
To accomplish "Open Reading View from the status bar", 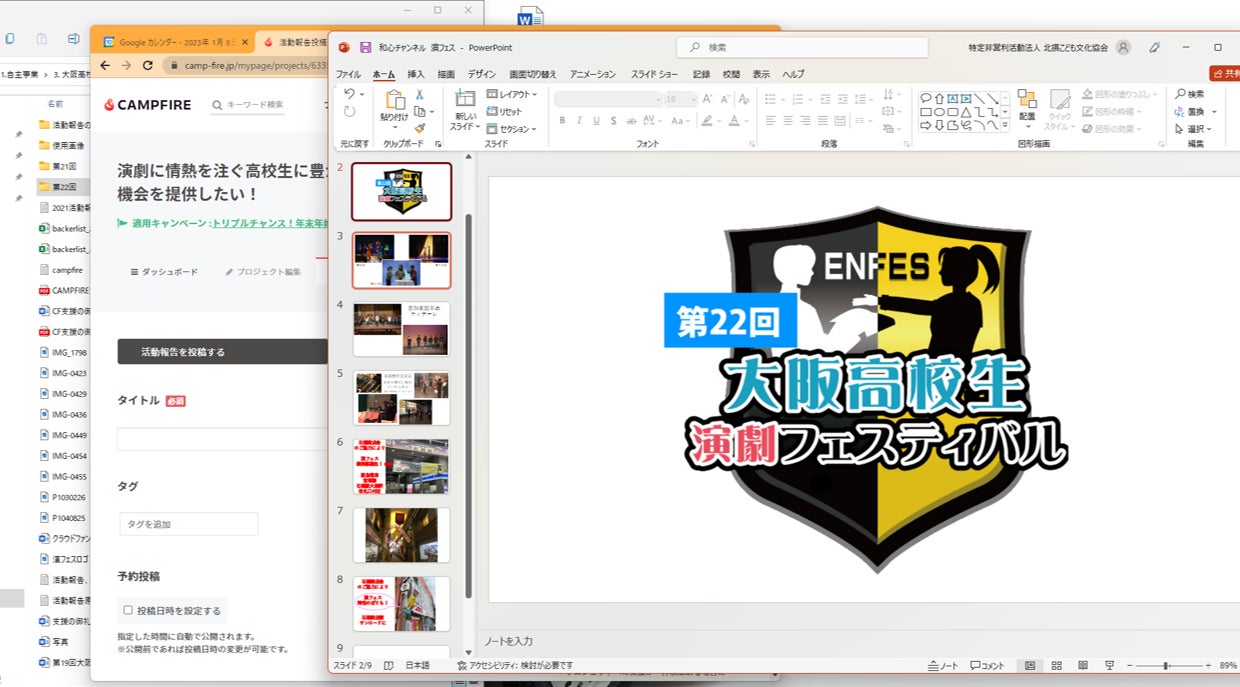I will pyautogui.click(x=1082, y=665).
